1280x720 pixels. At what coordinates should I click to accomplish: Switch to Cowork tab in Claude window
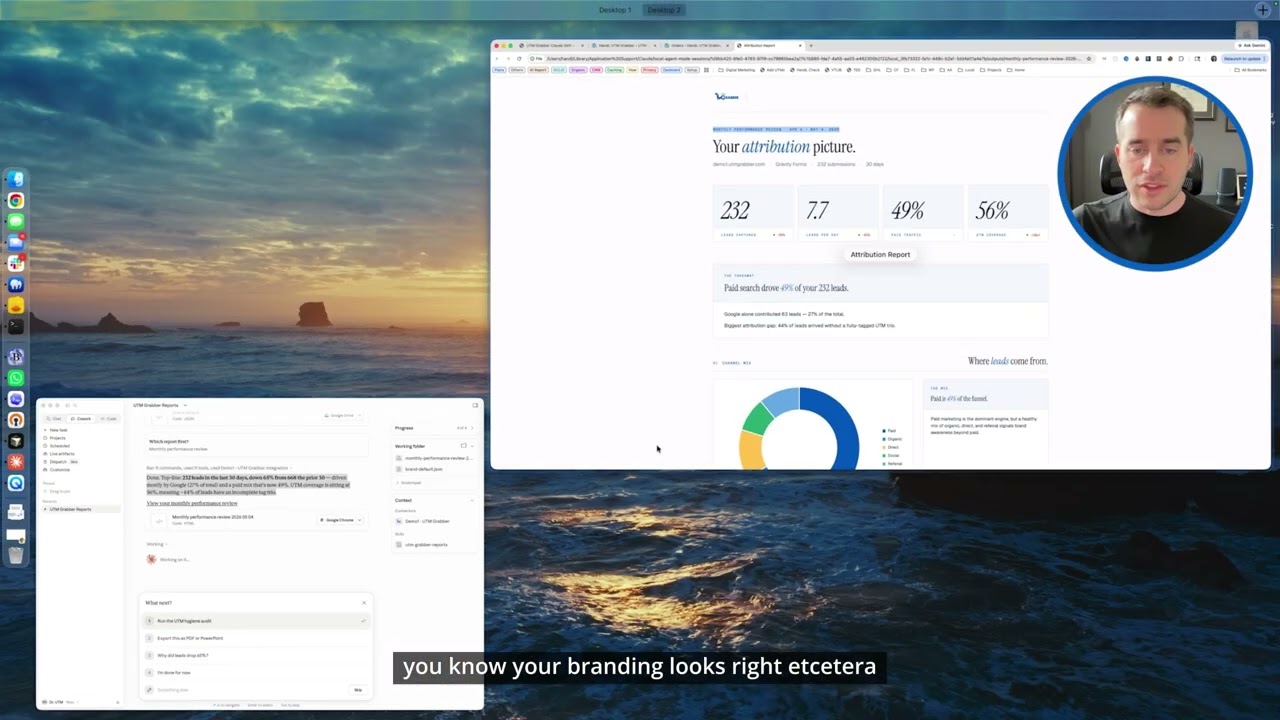coord(81,418)
